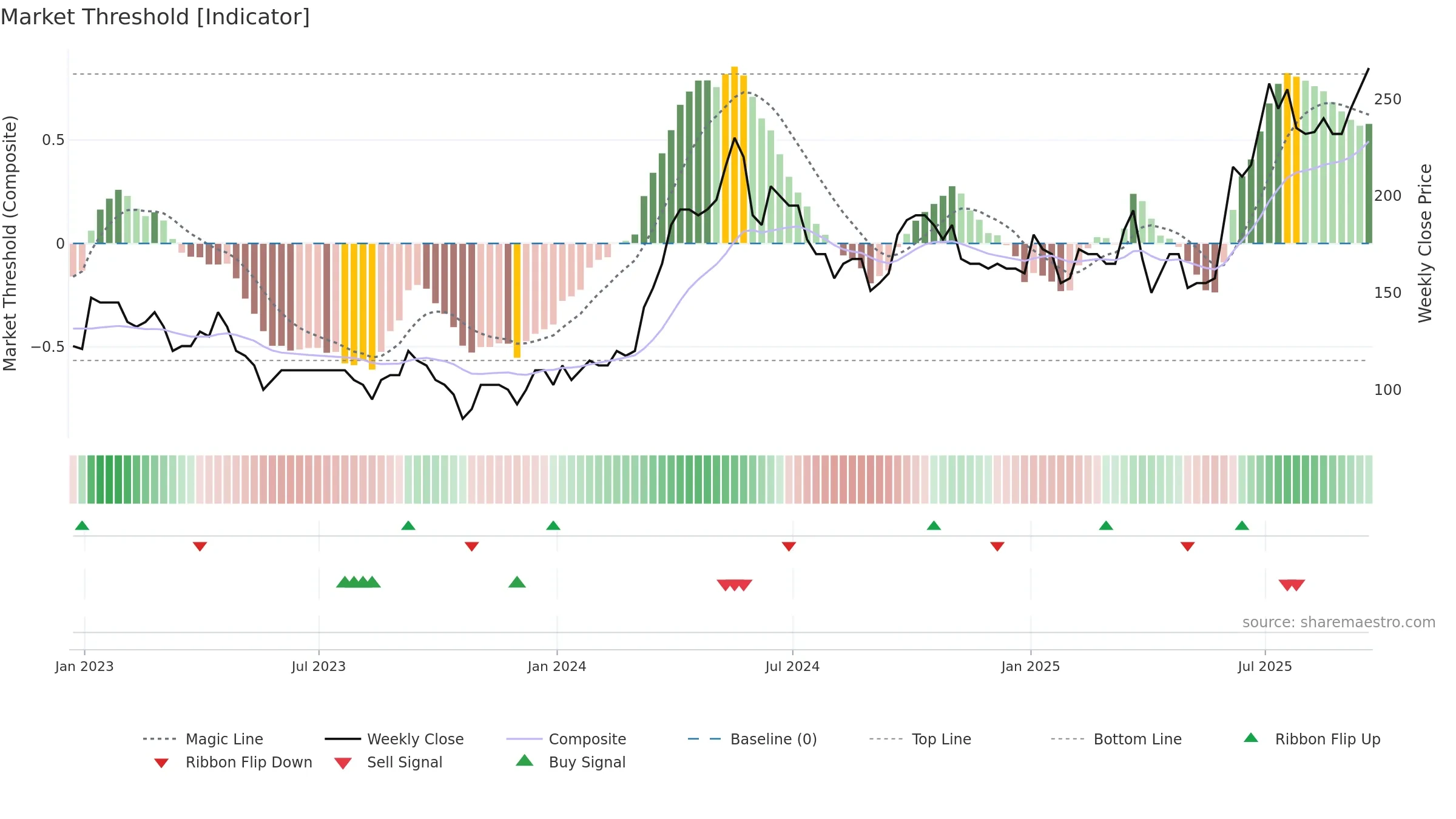Click the Jan 2023 x-axis label
Viewport: 1456px width, 819px height.
(84, 666)
